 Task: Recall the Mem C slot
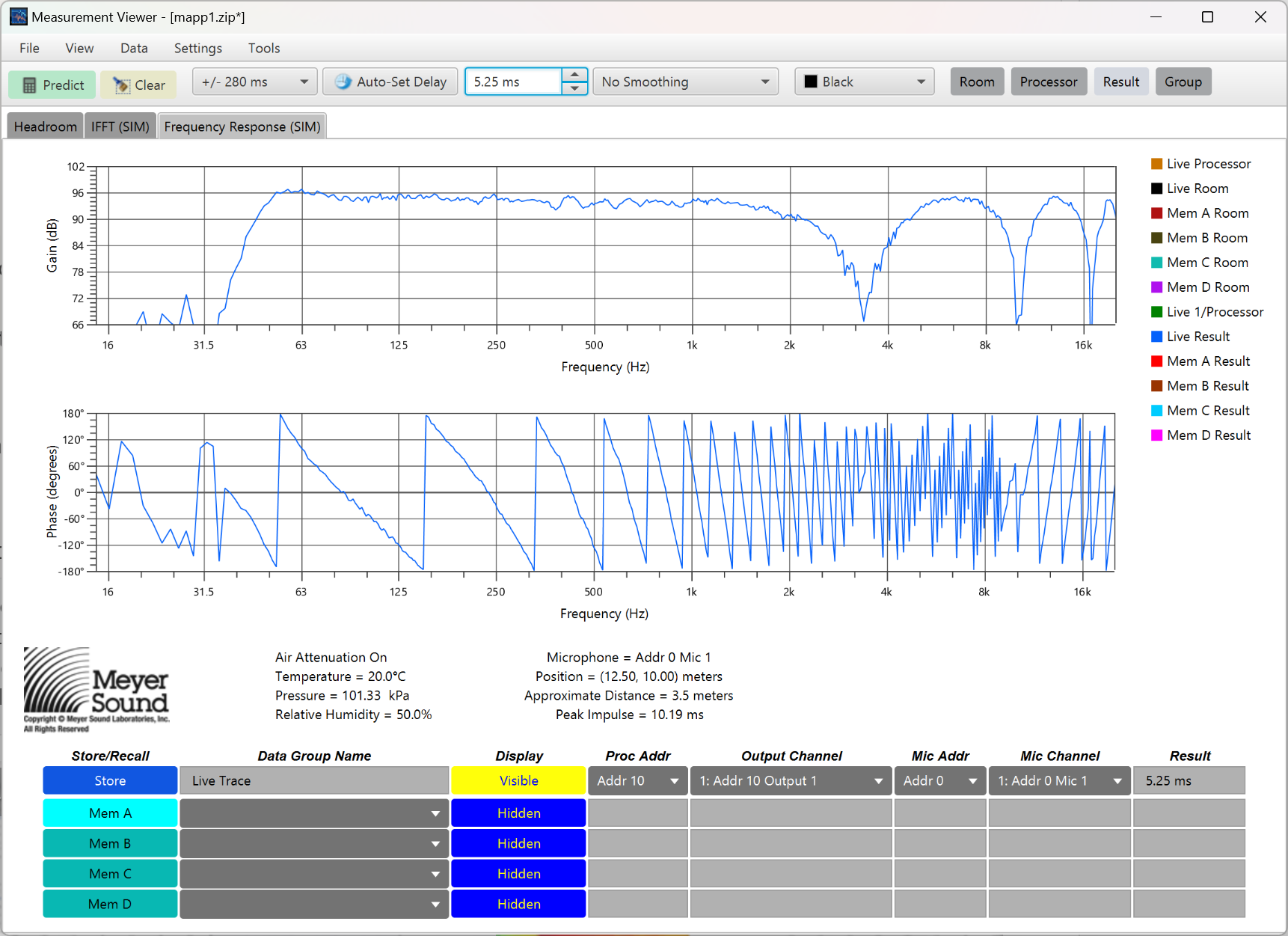point(110,874)
